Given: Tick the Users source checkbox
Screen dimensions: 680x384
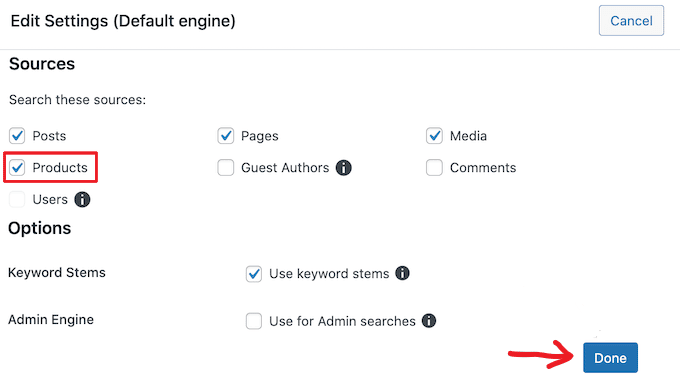Looking at the screenshot, I should (17, 200).
